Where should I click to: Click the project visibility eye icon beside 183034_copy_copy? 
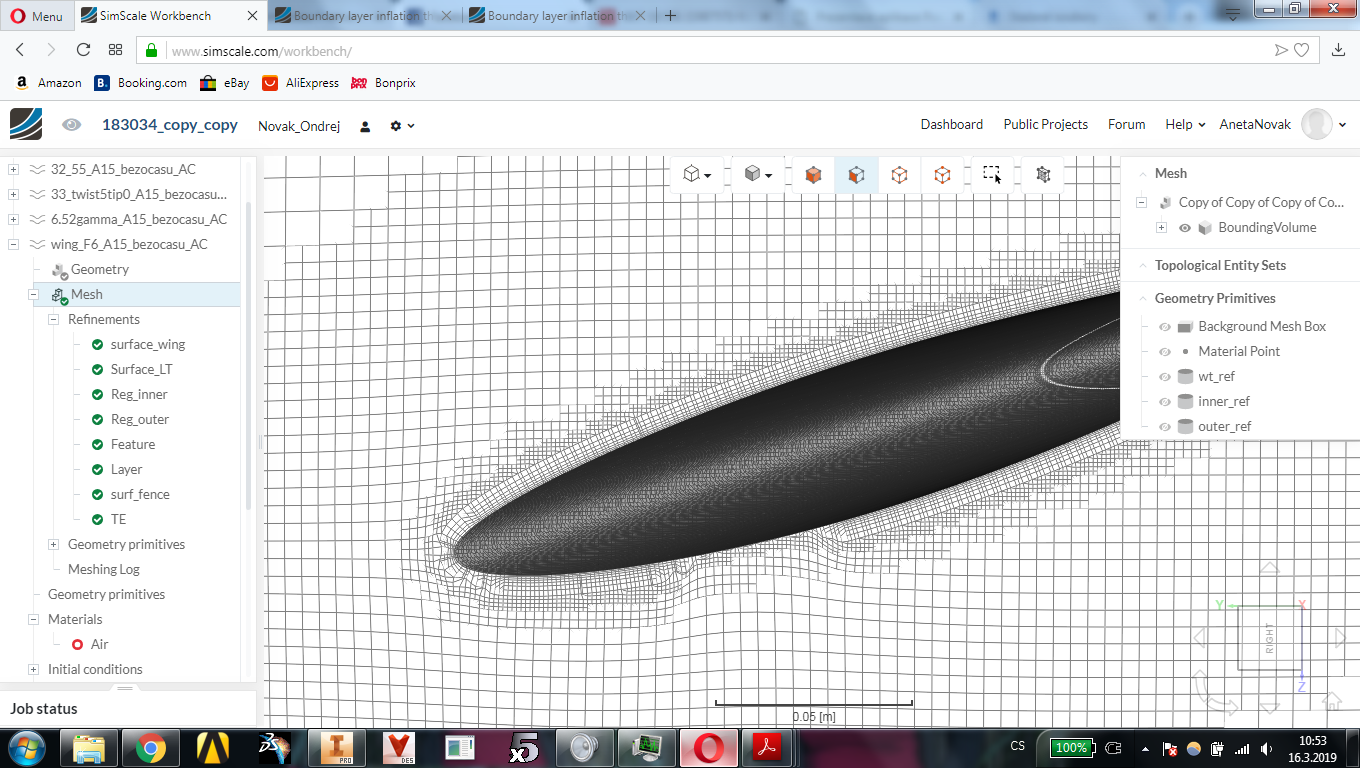[72, 125]
